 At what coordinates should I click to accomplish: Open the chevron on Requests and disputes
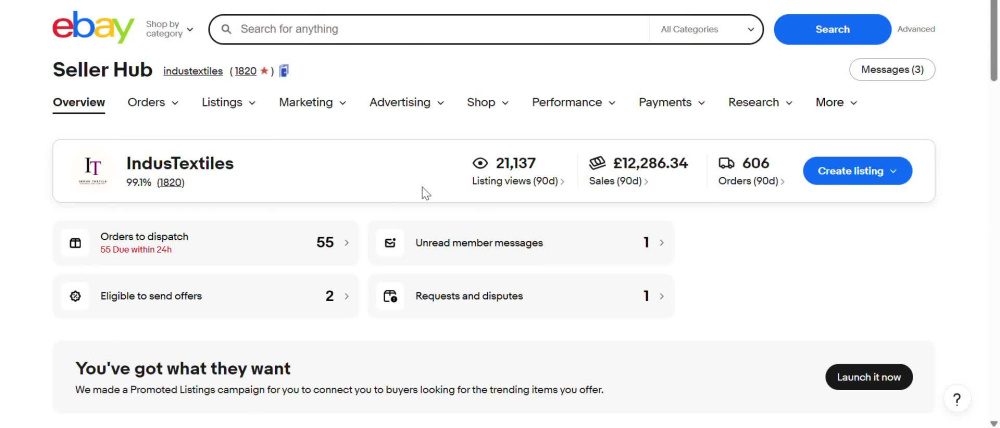coord(661,296)
